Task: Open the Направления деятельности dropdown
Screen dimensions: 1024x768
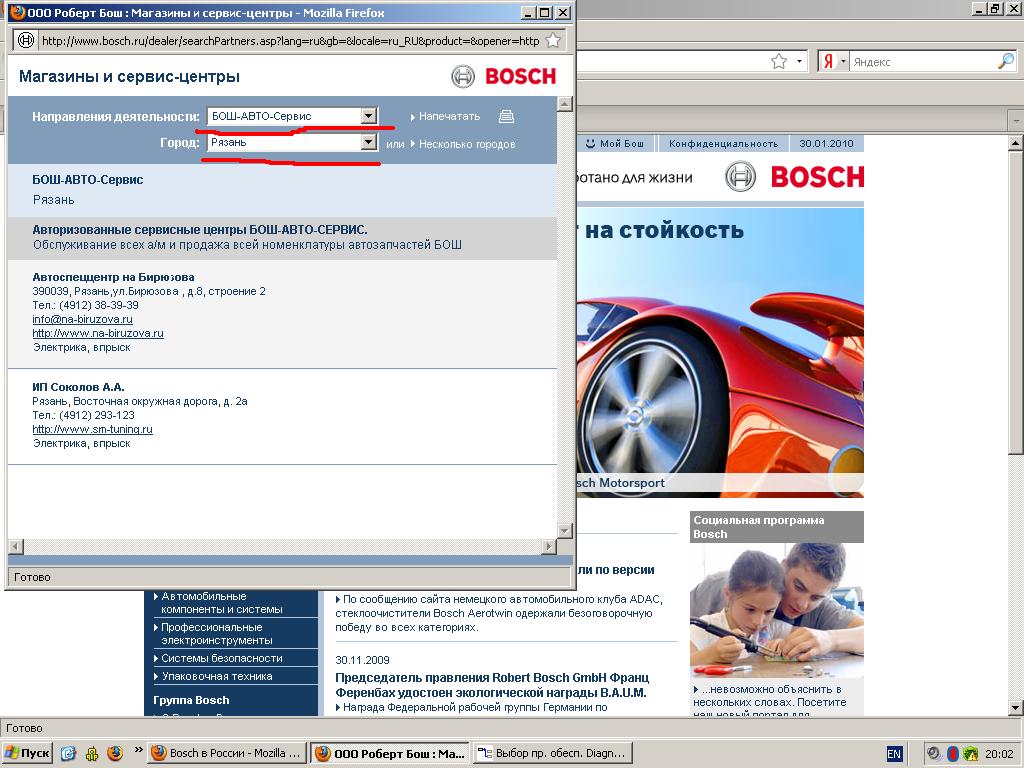Action: [368, 116]
